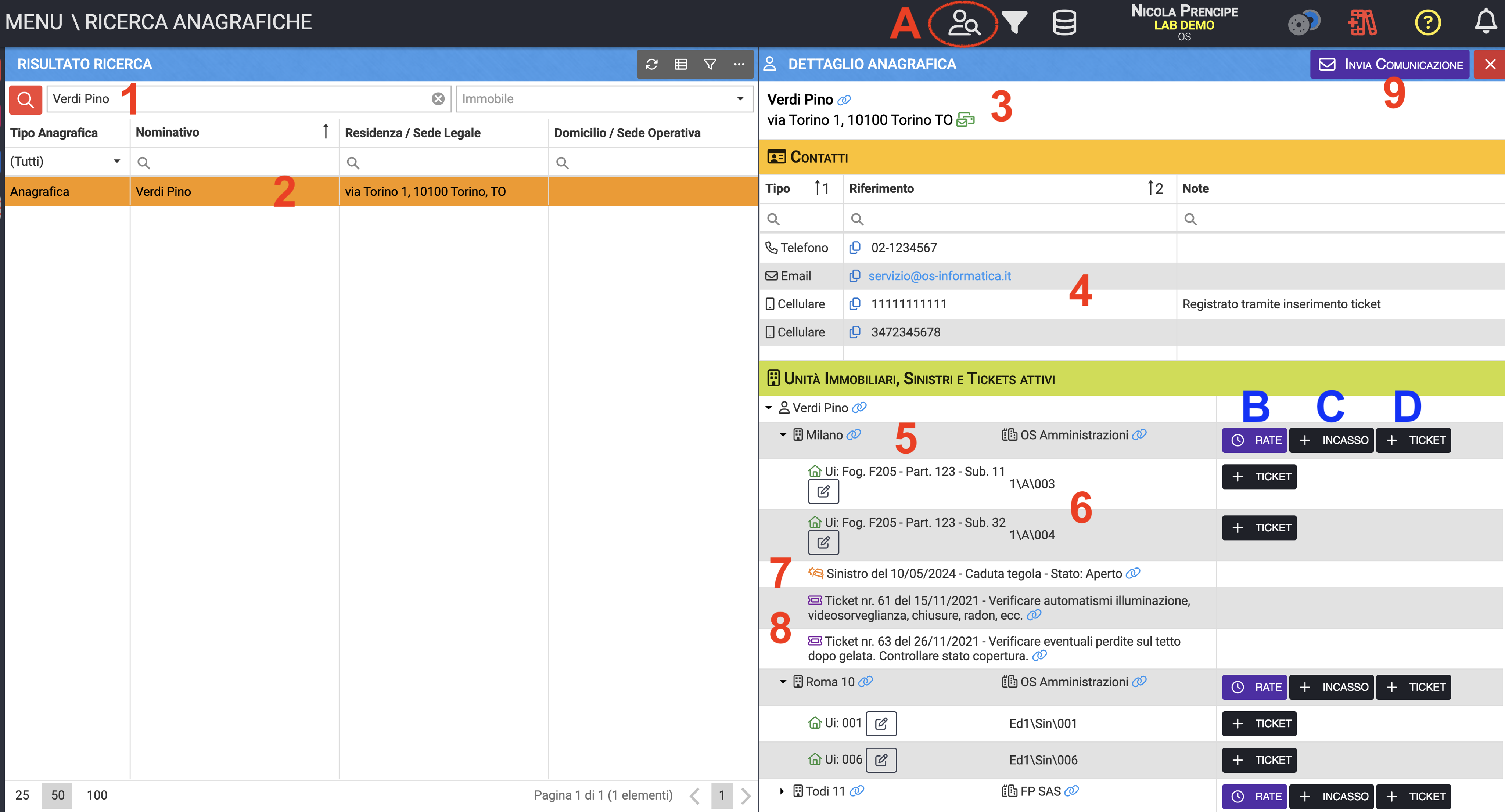The width and height of the screenshot is (1505, 812).
Task: Edit the unit Ui: 001
Action: [881, 724]
